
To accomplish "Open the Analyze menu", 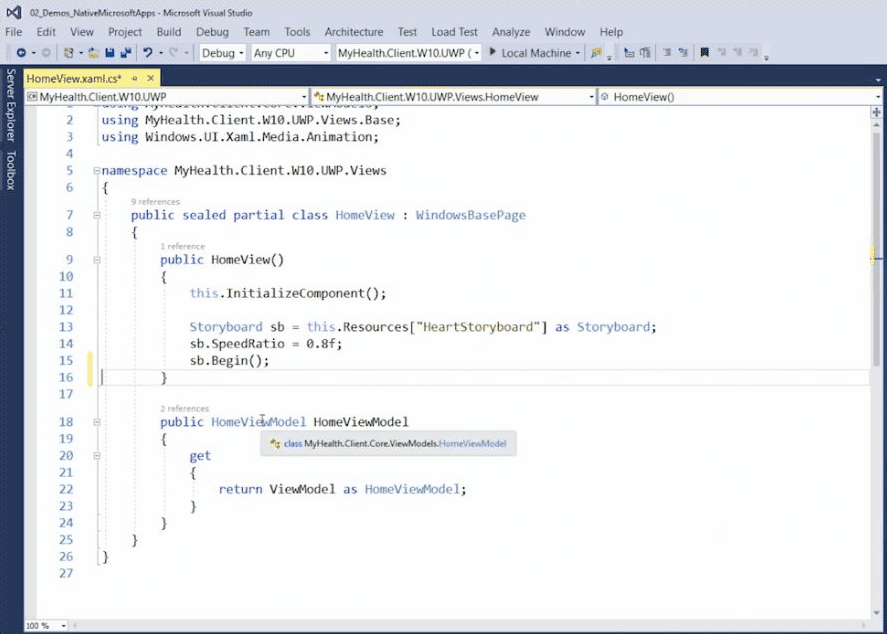I will [510, 32].
